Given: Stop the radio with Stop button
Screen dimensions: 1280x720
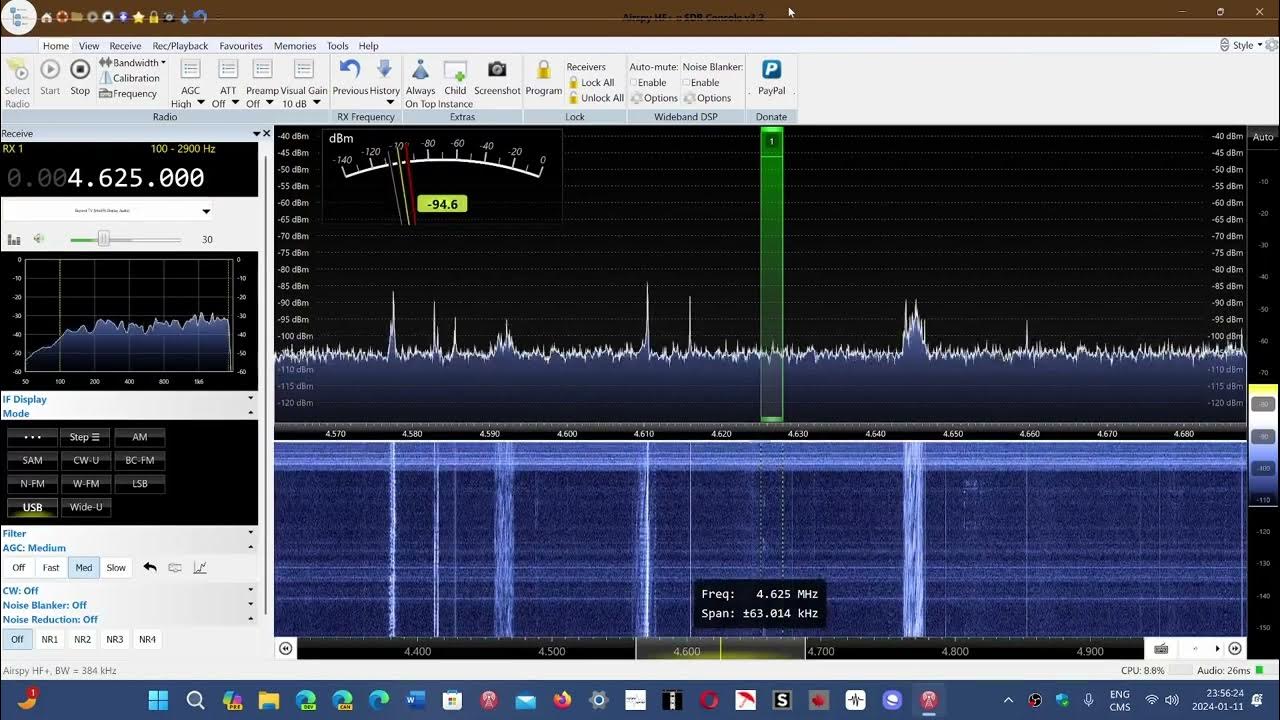Looking at the screenshot, I should point(80,70).
